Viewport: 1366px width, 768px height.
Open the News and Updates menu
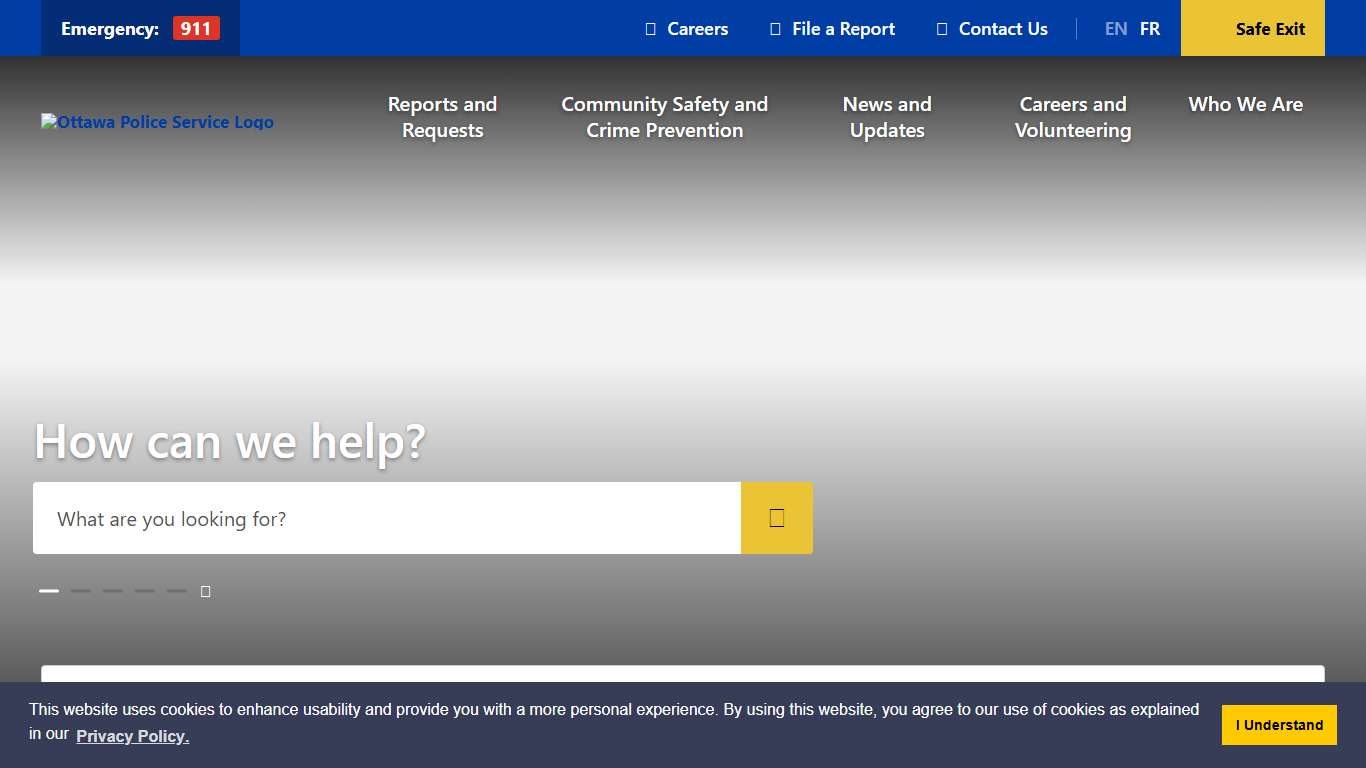click(886, 117)
